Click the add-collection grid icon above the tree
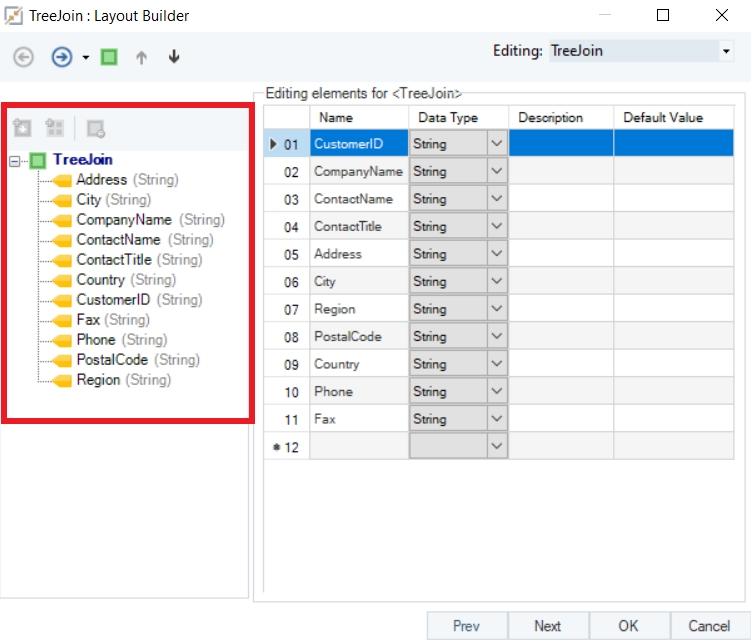The image size is (751, 640). point(55,128)
